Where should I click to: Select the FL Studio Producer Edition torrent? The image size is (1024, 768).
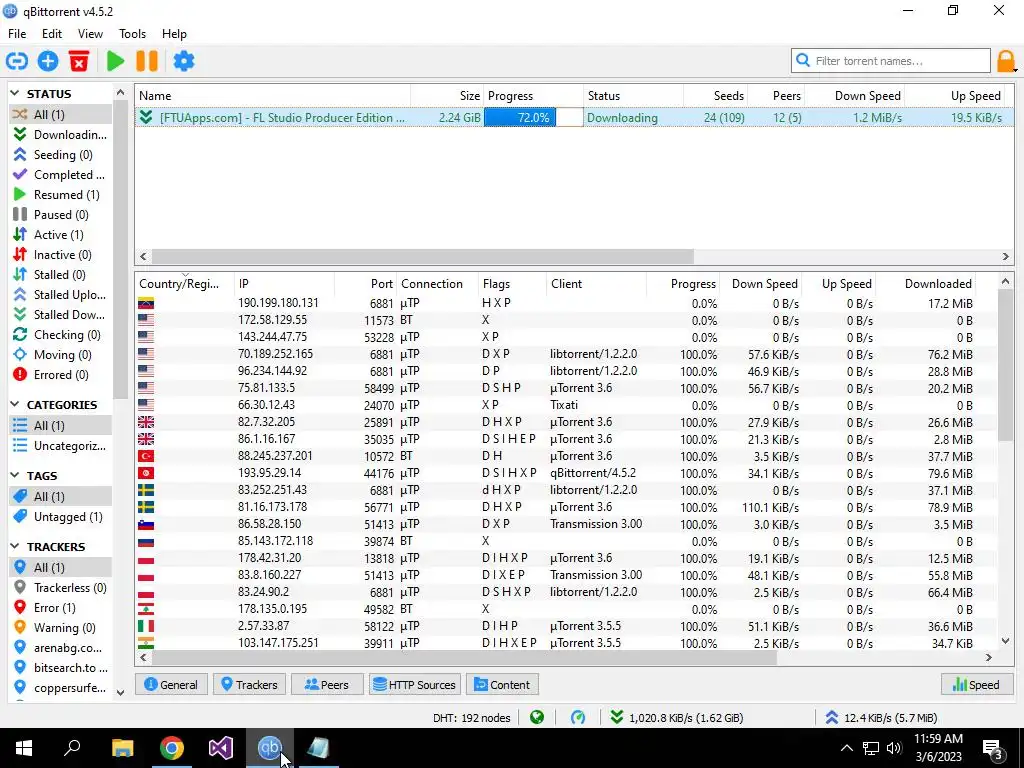point(574,118)
